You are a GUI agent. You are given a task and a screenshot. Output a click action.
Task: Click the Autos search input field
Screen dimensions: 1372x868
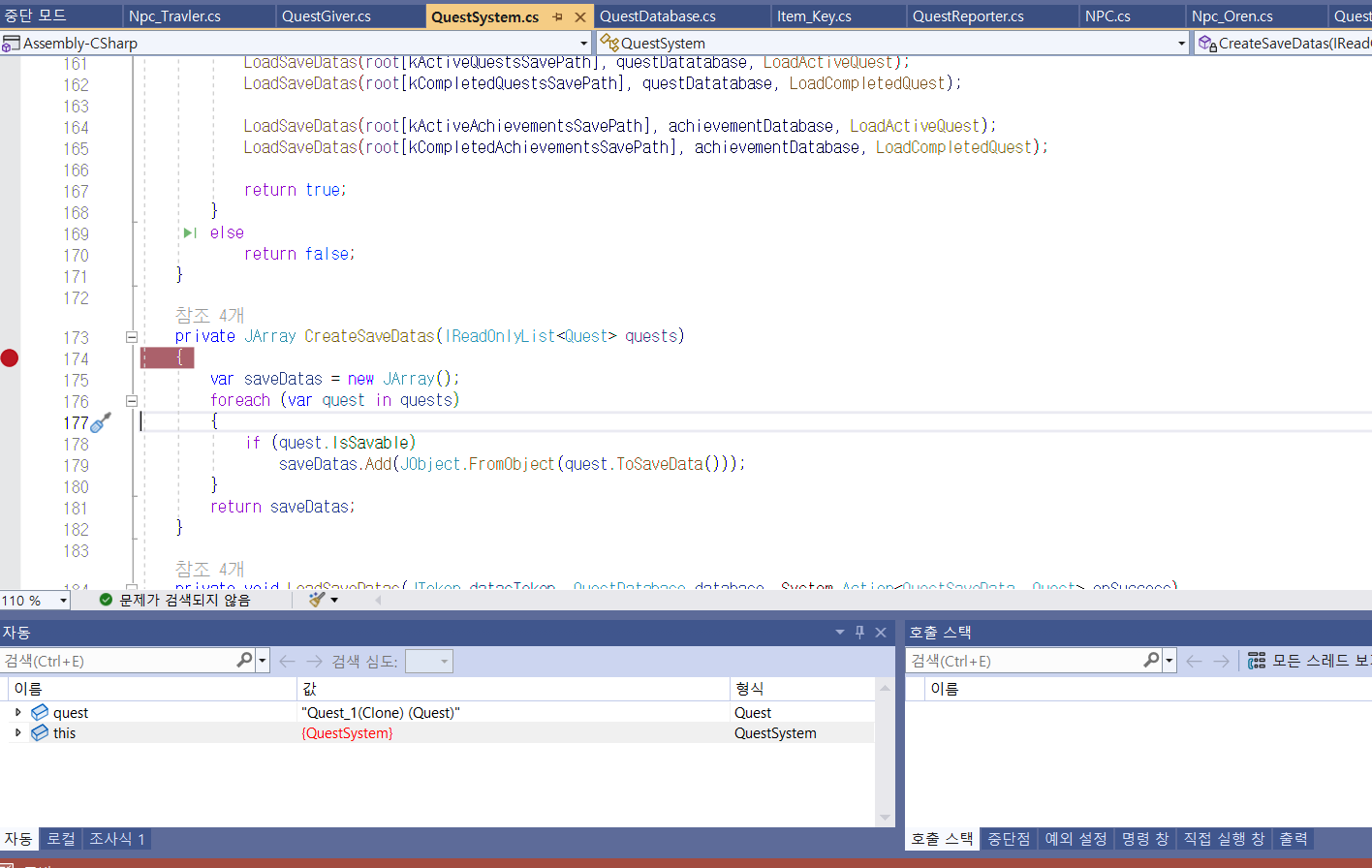point(117,661)
